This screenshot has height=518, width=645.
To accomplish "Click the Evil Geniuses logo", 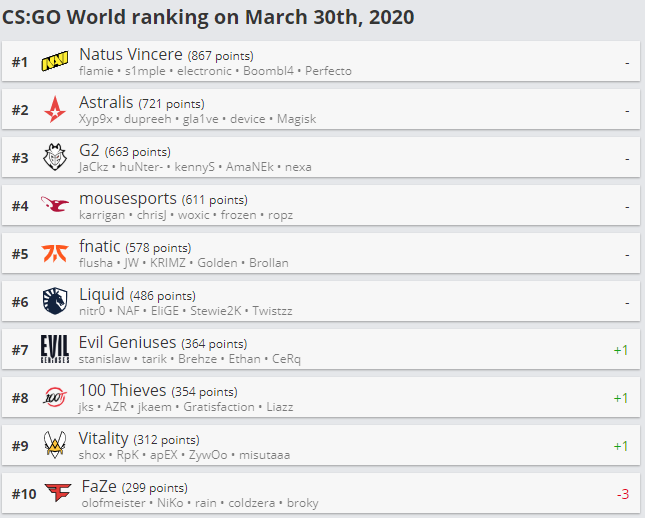I will (x=54, y=350).
